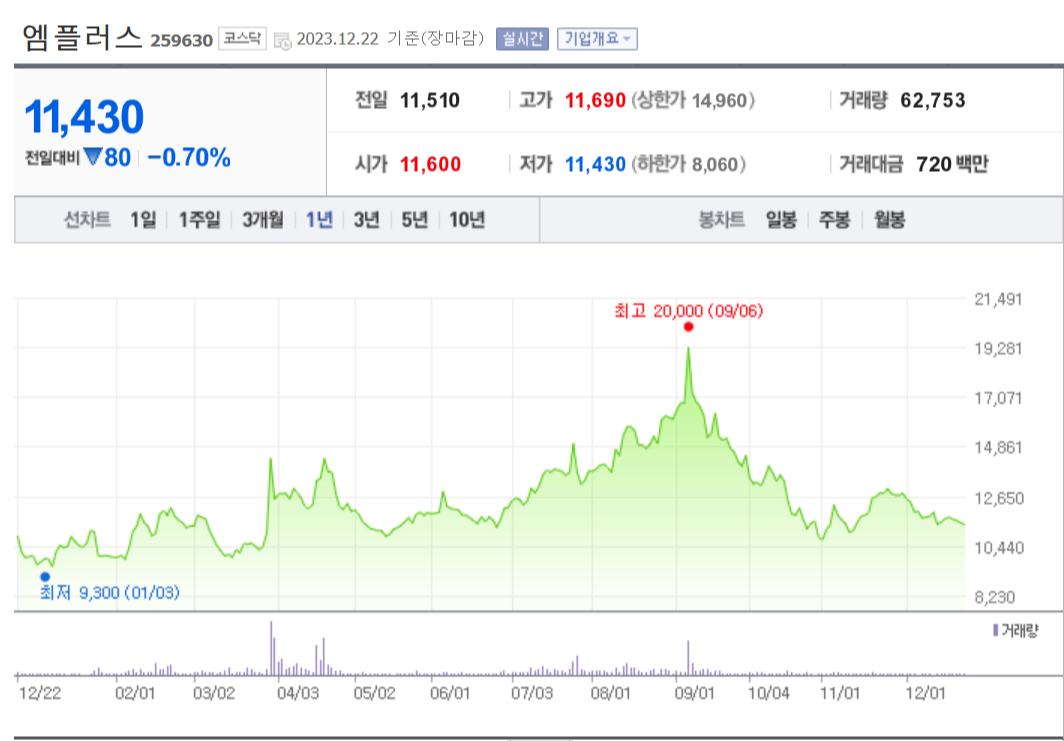Click the 12/22 date axis label

click(39, 694)
